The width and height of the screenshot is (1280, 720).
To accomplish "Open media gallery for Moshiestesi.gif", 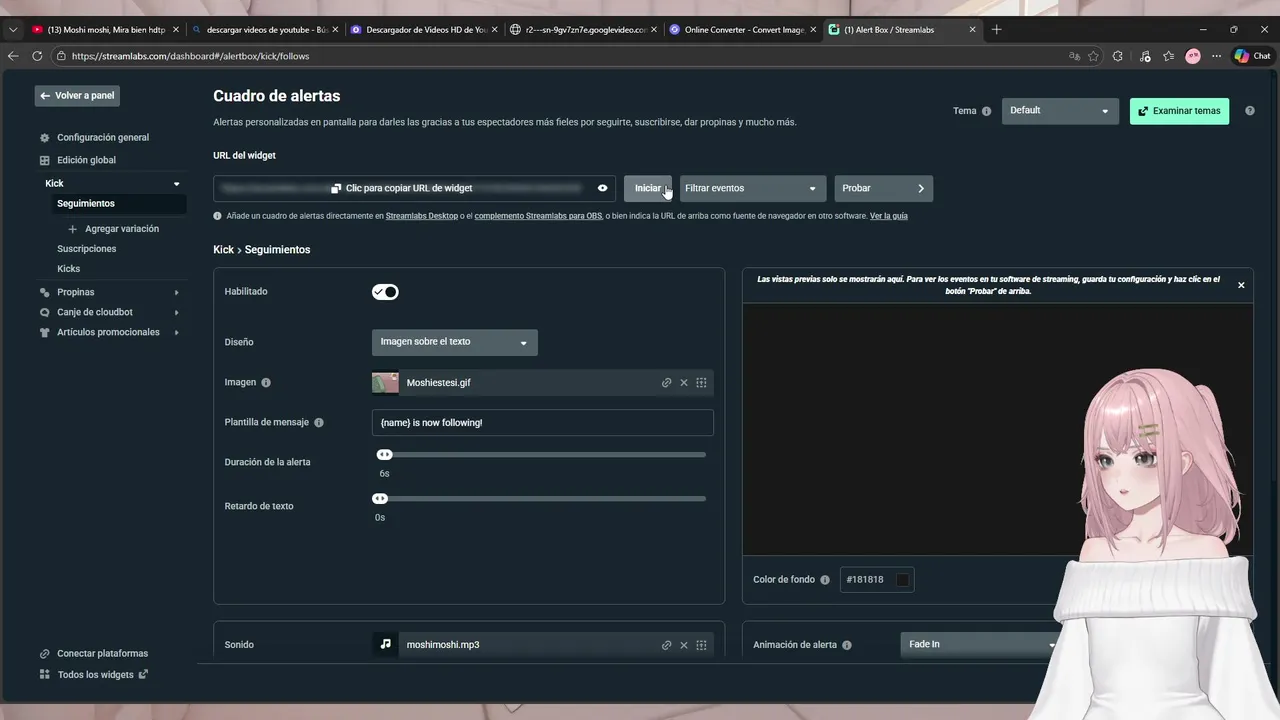I will coord(701,383).
